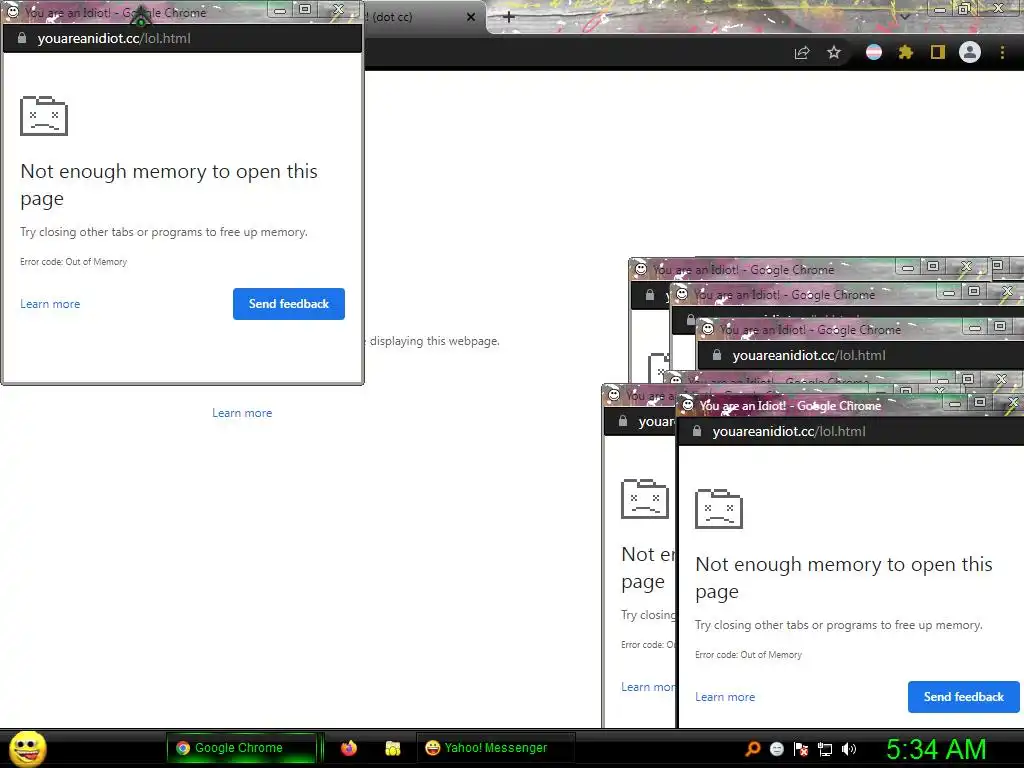1024x768 pixels.
Task: Close the '(dot cc)' tab
Action: [471, 17]
